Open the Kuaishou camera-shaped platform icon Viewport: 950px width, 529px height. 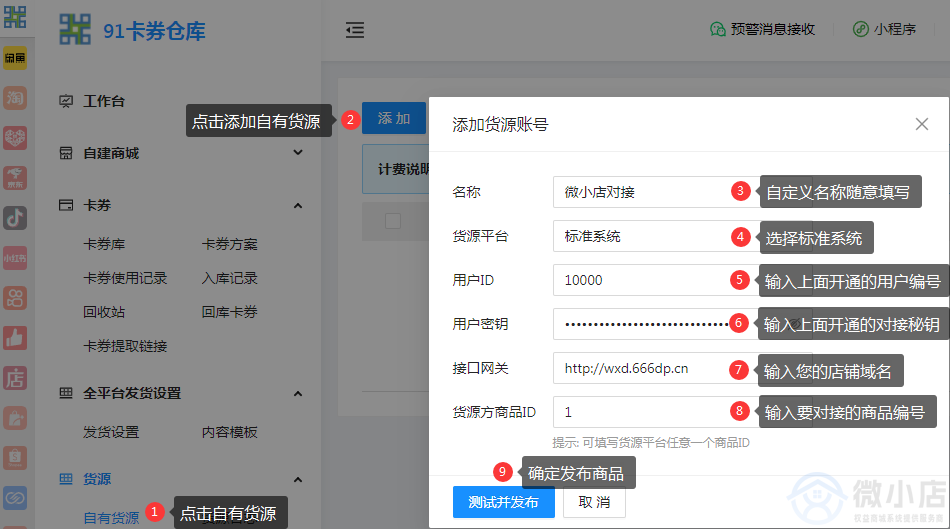(15, 298)
